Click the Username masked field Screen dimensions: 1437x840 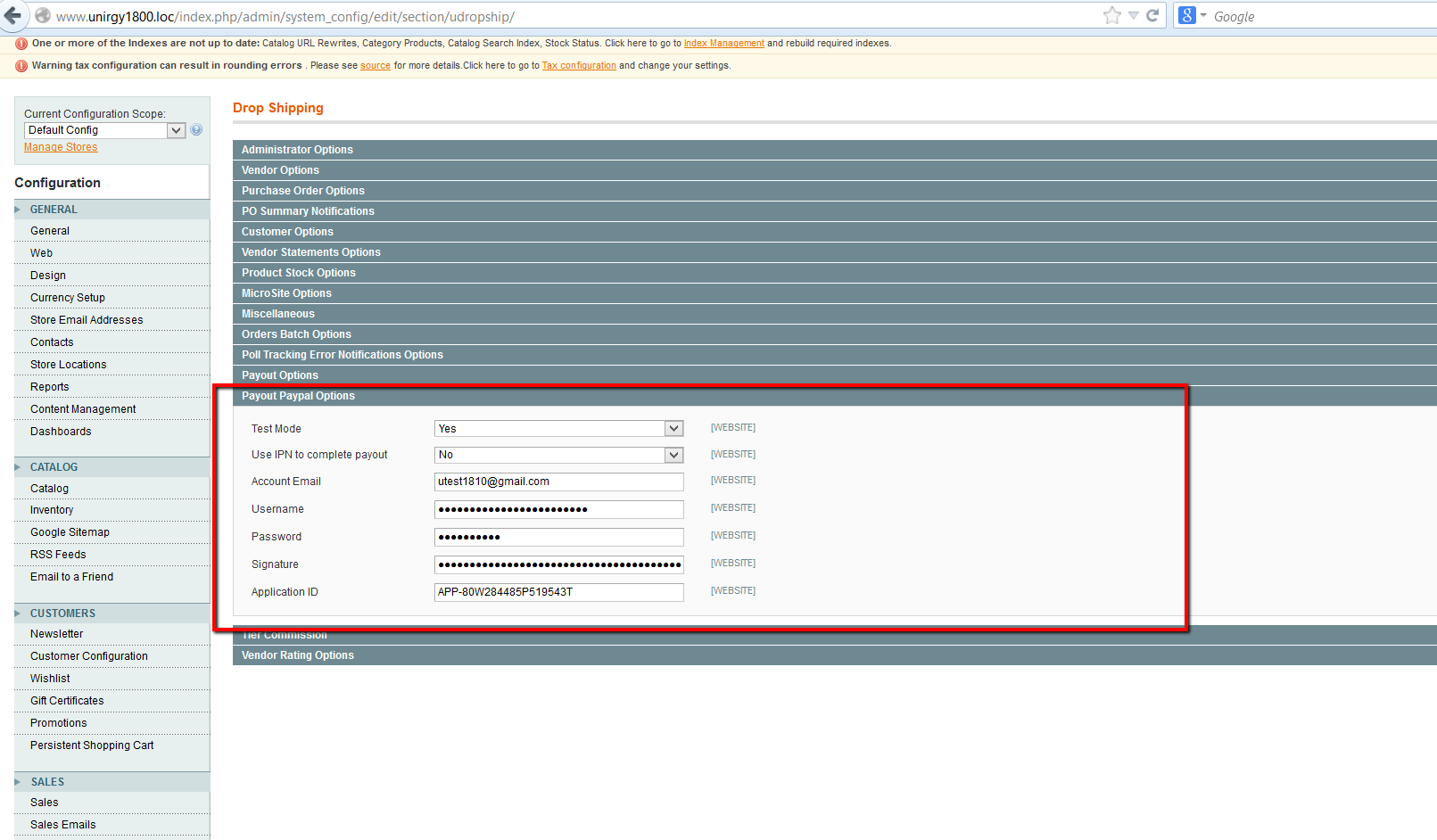[x=559, y=509]
